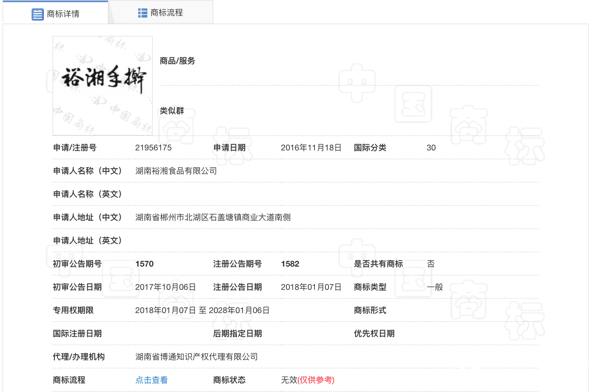Click the 专用权期限 label

click(x=73, y=310)
